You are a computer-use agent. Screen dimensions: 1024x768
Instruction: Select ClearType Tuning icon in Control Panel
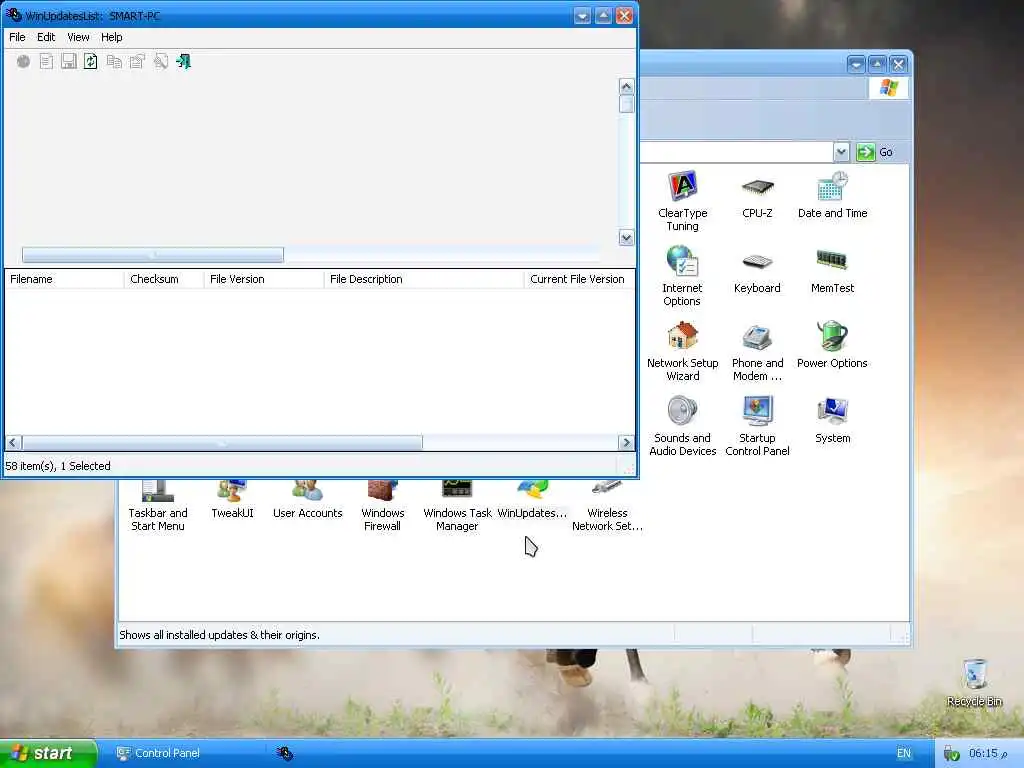click(x=682, y=201)
